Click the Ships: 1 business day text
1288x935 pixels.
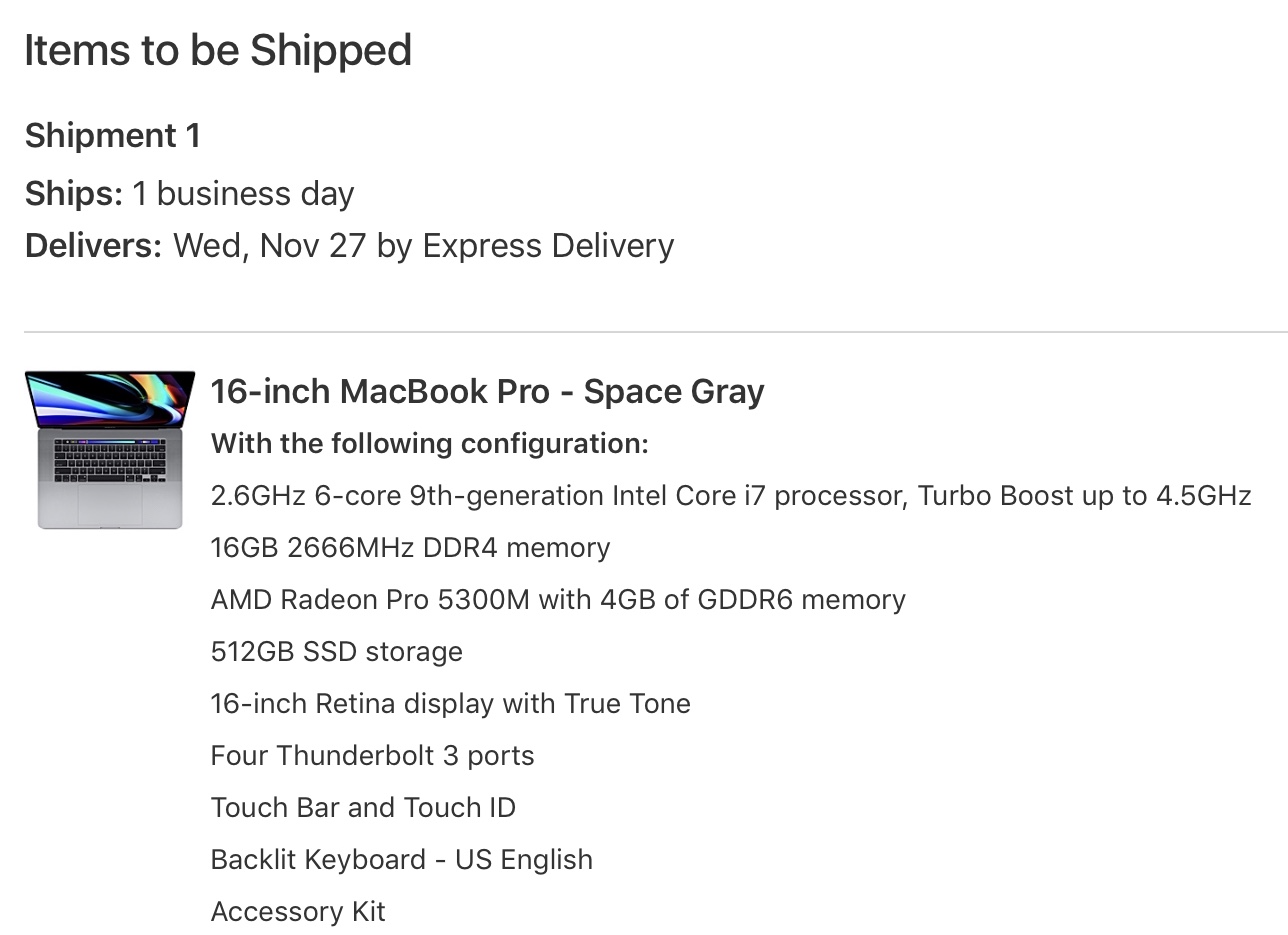pyautogui.click(x=190, y=193)
